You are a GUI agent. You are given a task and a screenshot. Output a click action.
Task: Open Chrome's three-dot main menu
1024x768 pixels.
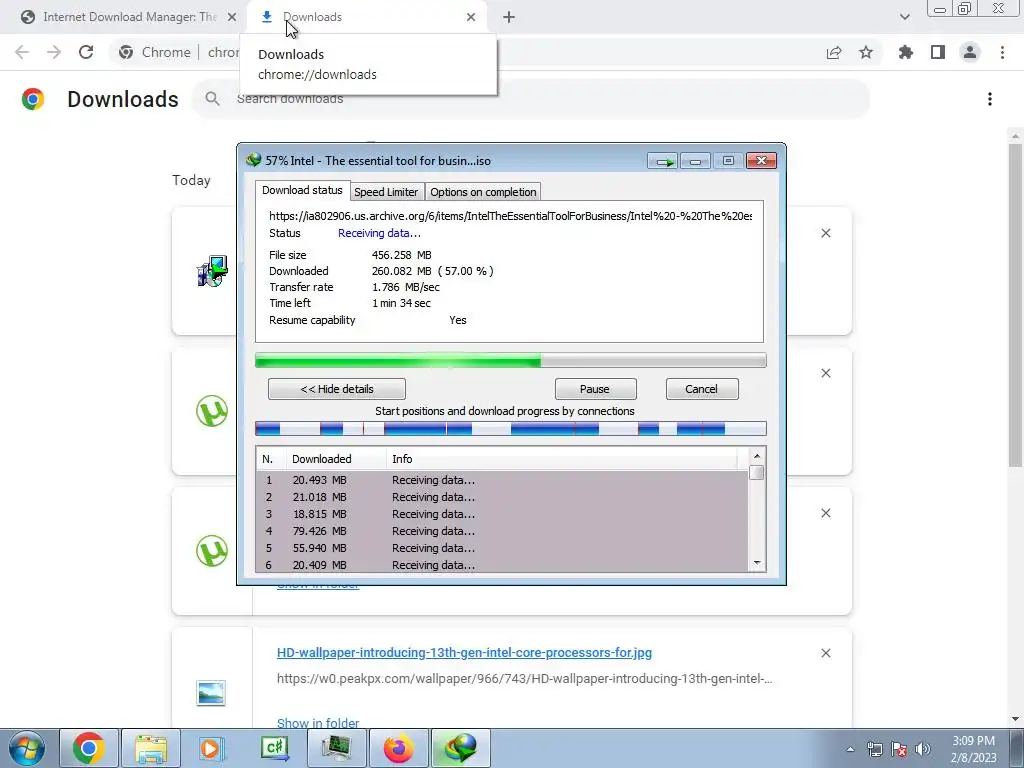1002,52
